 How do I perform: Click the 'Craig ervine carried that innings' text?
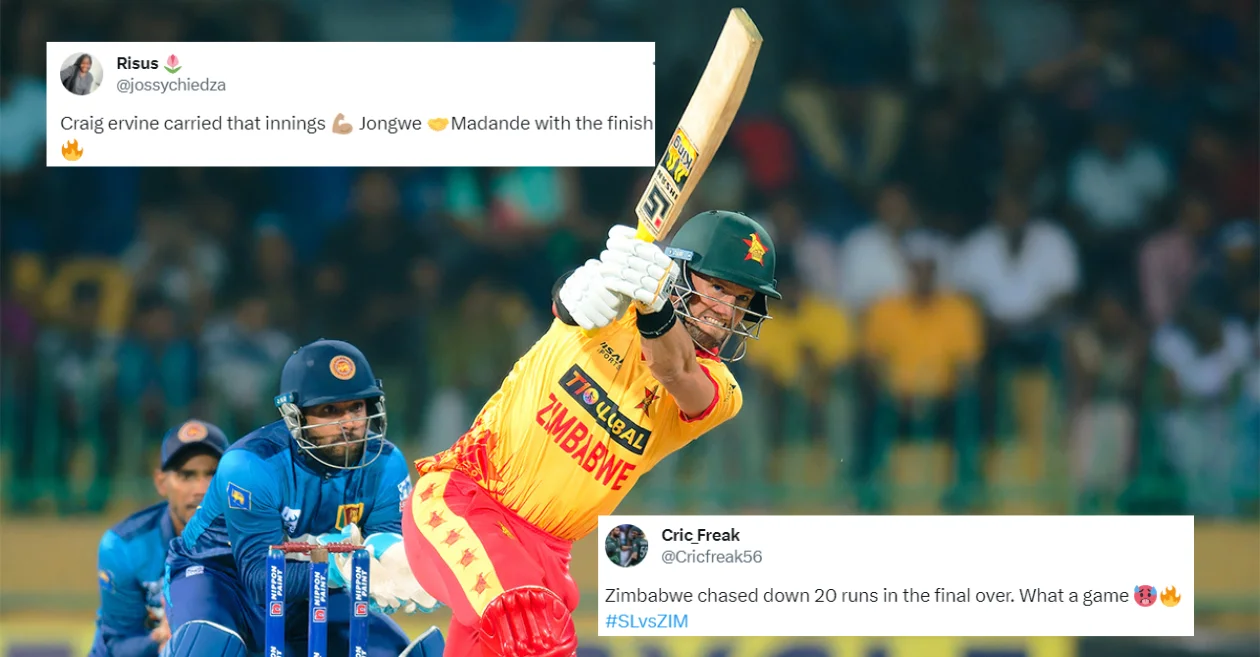click(193, 124)
